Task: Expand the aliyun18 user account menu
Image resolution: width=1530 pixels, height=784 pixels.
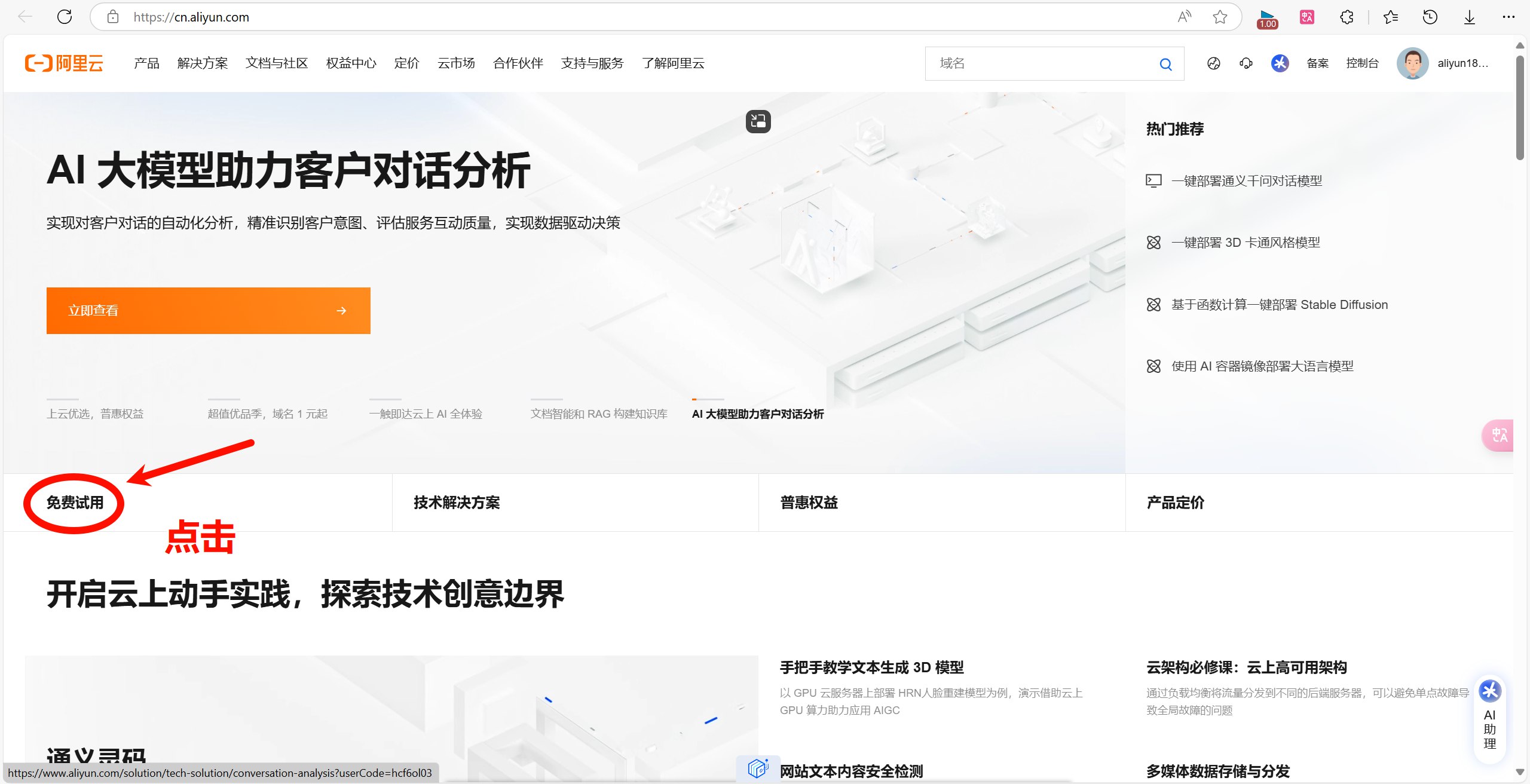Action: click(x=1462, y=63)
